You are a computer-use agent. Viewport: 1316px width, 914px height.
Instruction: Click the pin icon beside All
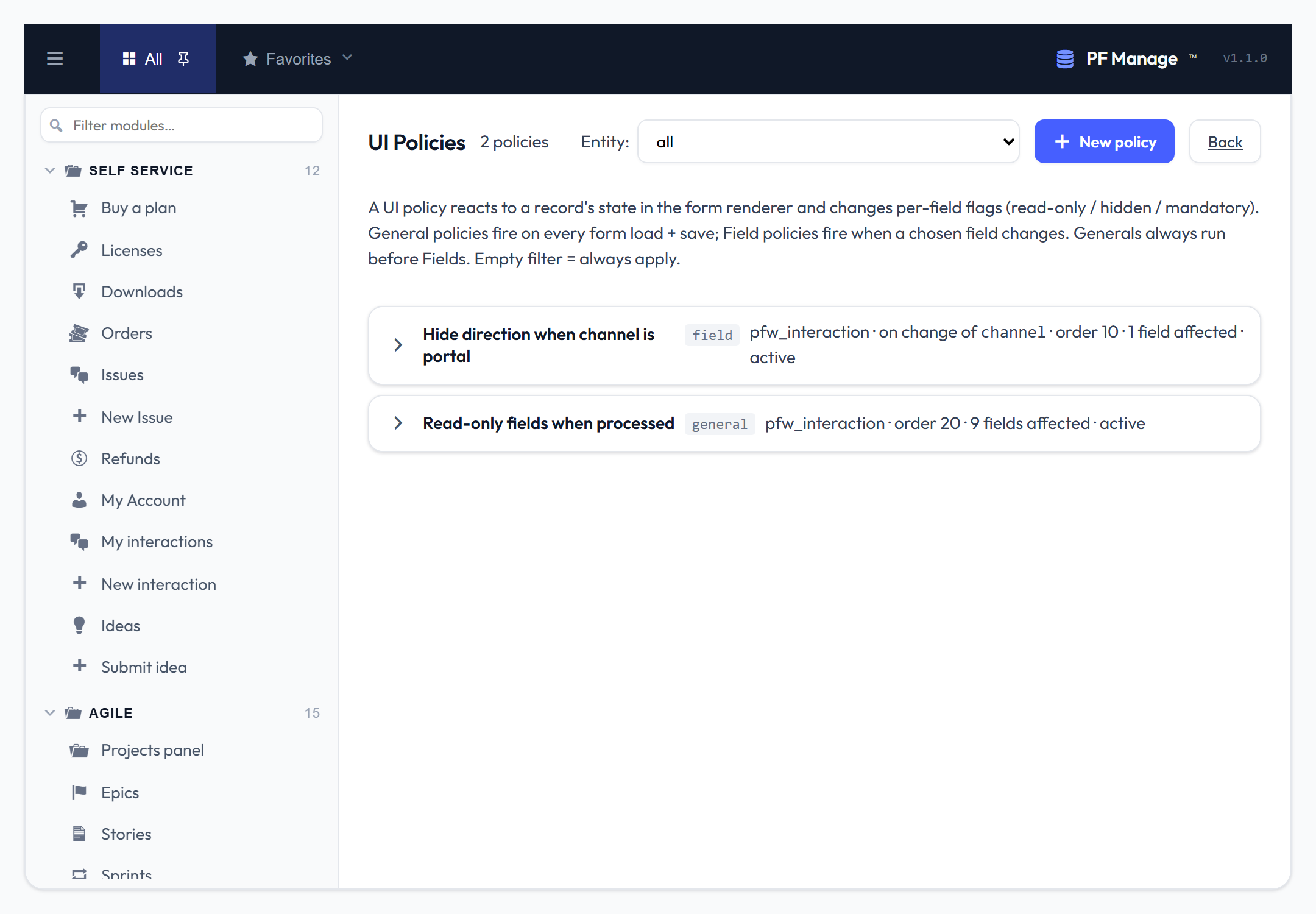[x=183, y=58]
